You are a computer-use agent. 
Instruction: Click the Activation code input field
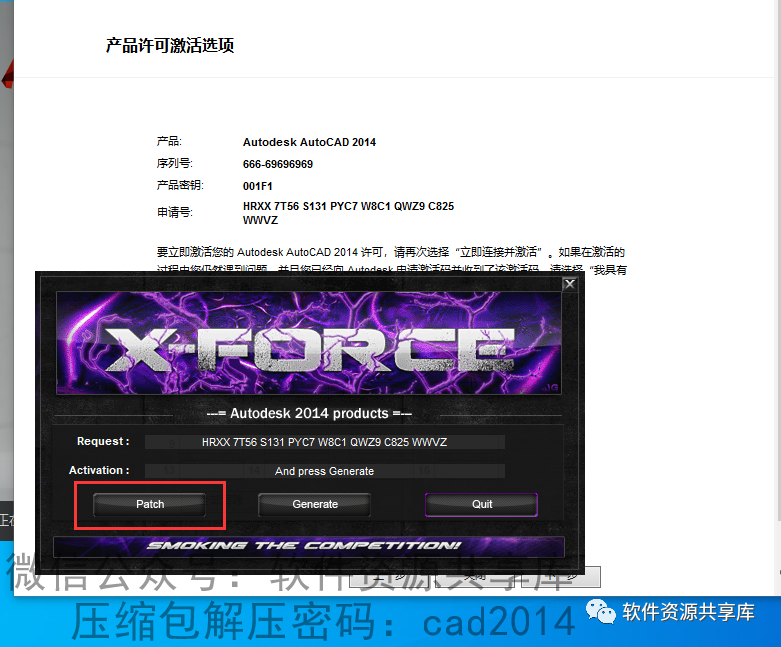coord(324,471)
